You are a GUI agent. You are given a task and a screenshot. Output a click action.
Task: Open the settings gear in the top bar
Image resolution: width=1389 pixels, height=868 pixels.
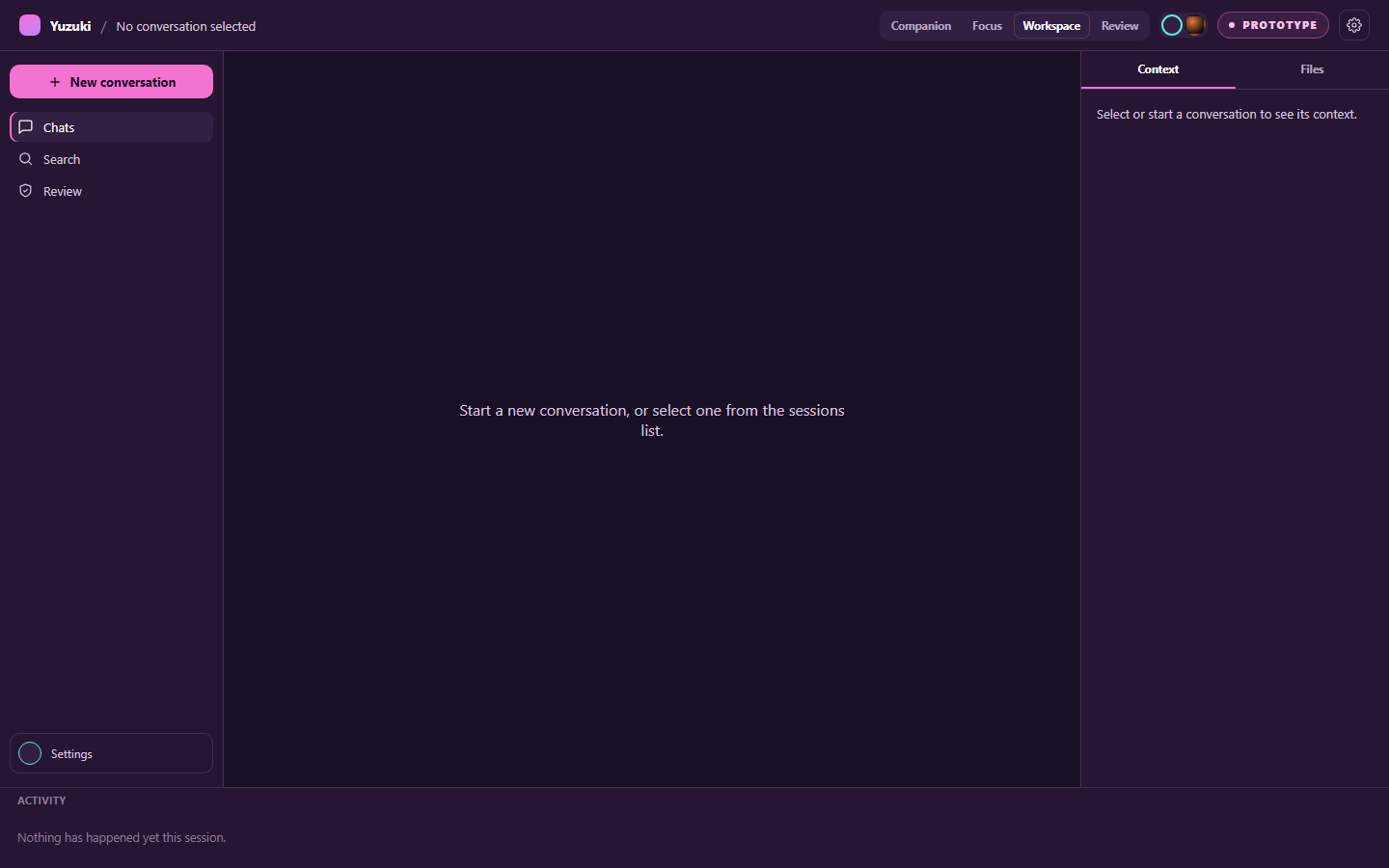pos(1354,25)
